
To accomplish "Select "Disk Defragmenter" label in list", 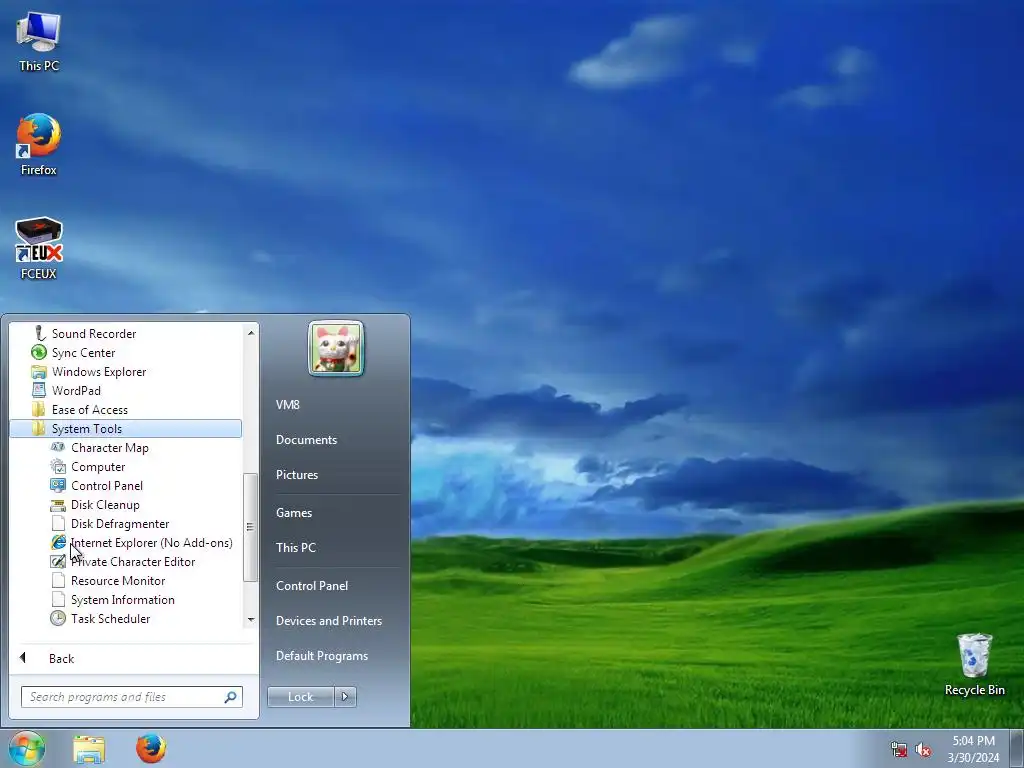I will coord(120,524).
